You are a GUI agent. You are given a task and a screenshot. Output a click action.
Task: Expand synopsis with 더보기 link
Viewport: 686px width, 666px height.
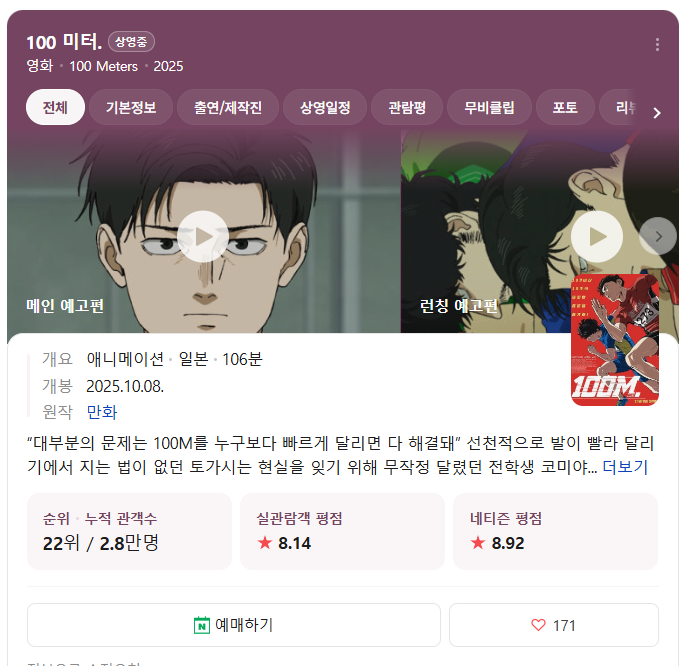[x=625, y=467]
